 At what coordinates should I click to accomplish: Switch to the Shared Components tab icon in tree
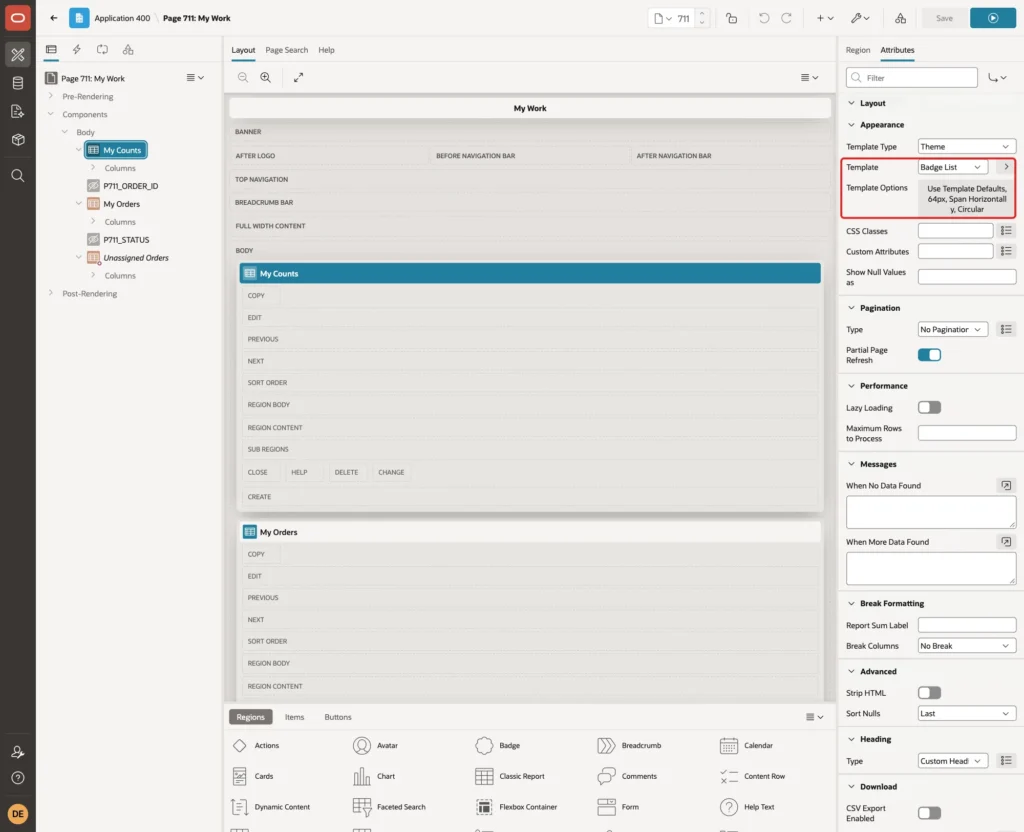coord(128,50)
